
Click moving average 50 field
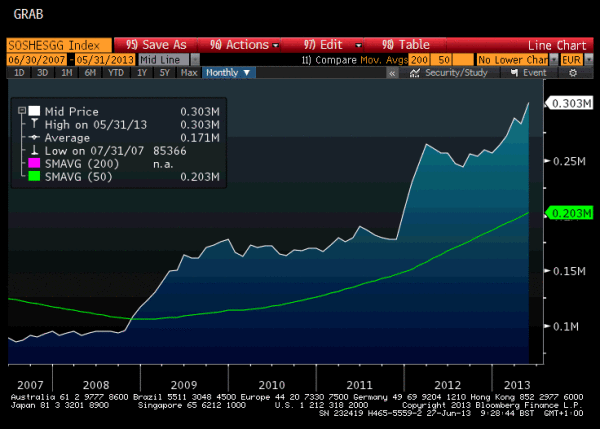pyautogui.click(x=441, y=60)
